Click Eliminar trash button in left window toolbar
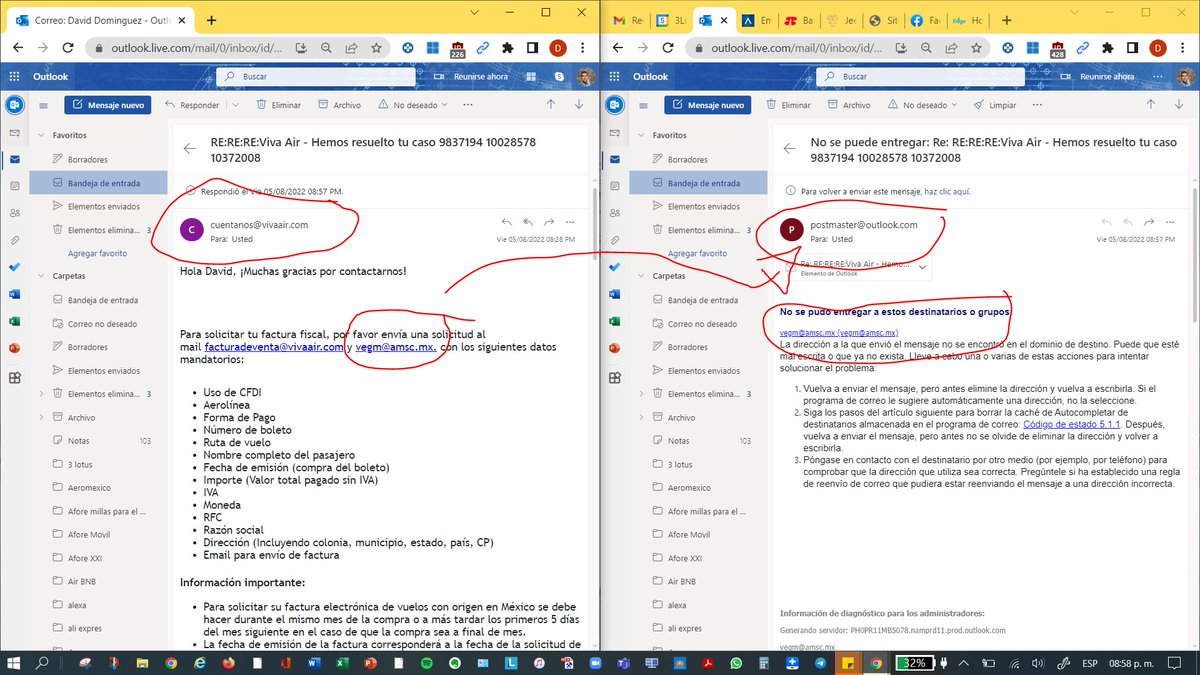Screen dimensions: 1200x675 [279, 105]
